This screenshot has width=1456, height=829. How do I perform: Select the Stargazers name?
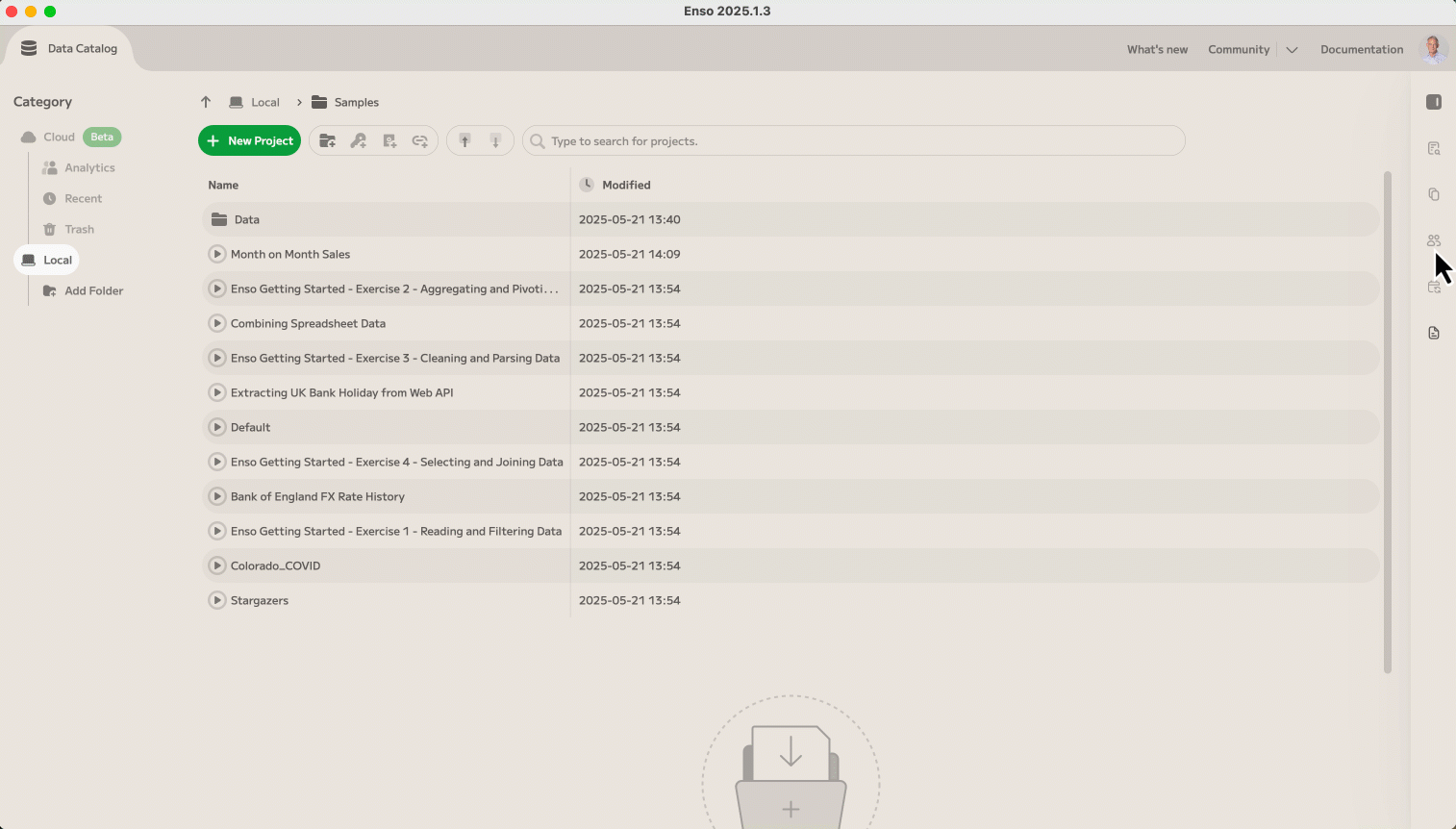[x=260, y=600]
